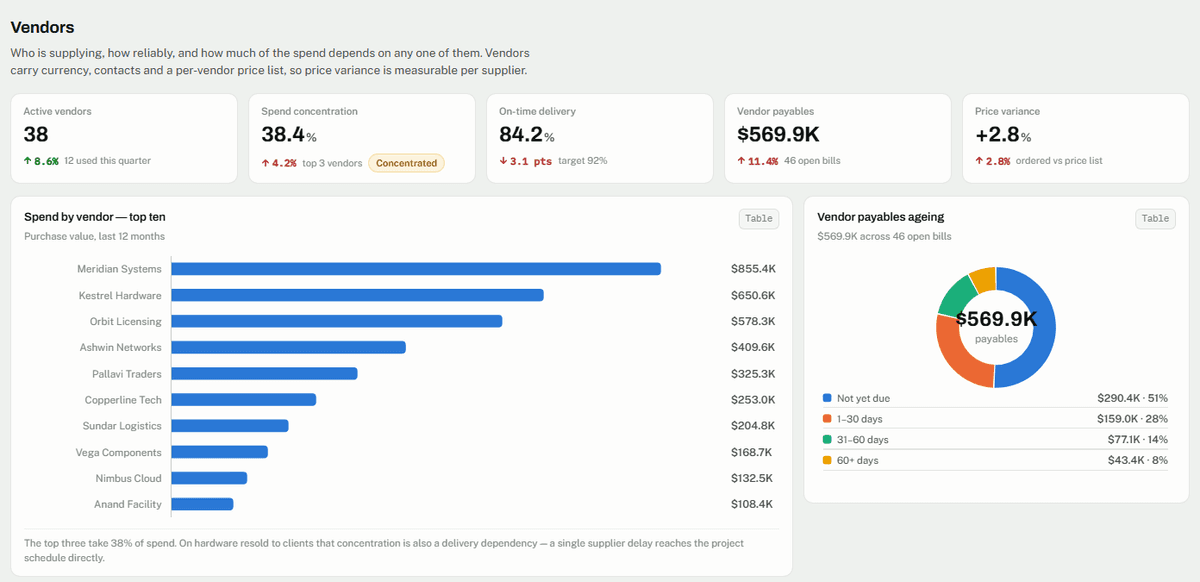Image resolution: width=1200 pixels, height=582 pixels.
Task: Click the 31–60 days legend label
Action: (863, 439)
